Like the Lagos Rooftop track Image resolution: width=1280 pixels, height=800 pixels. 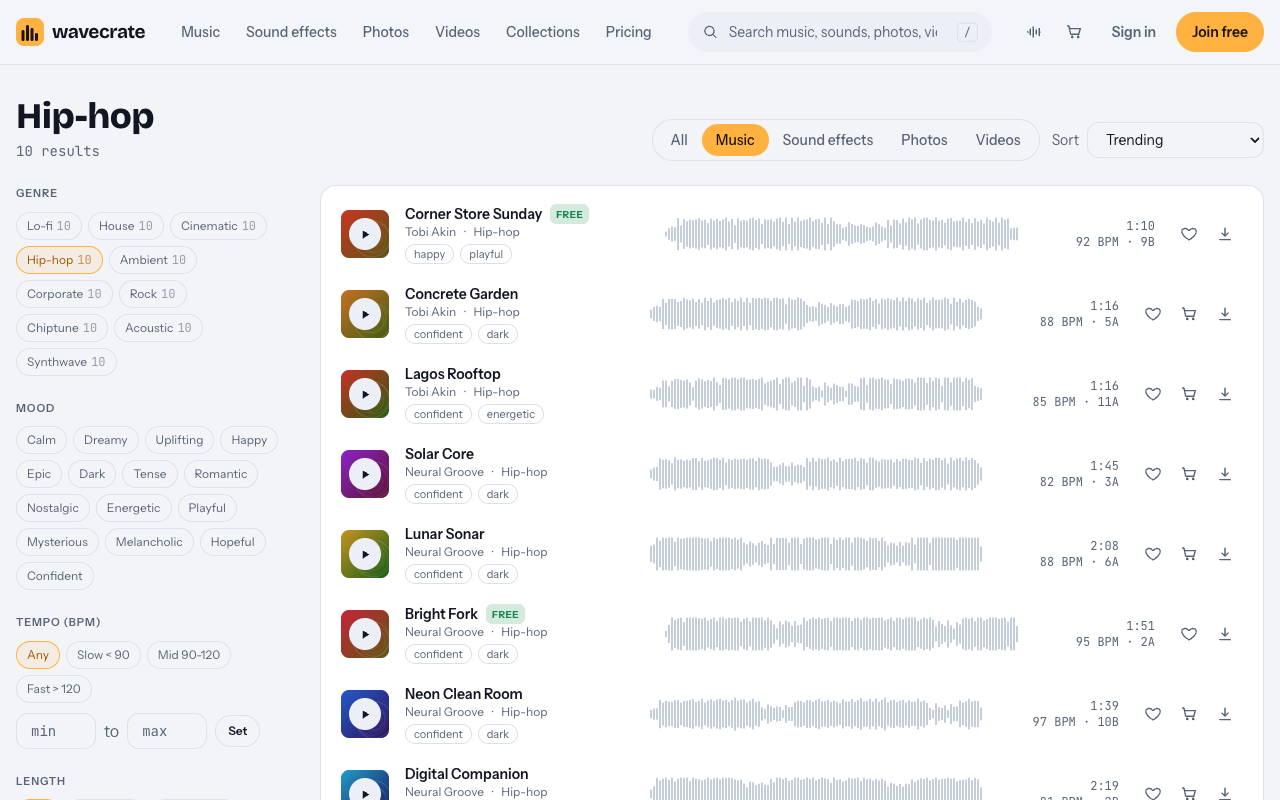[x=1153, y=394]
